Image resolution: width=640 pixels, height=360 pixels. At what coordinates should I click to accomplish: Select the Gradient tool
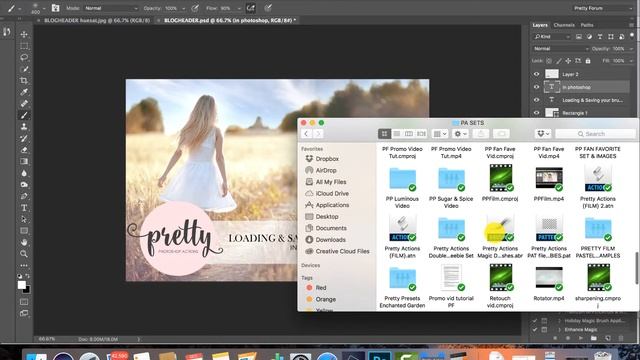24,161
